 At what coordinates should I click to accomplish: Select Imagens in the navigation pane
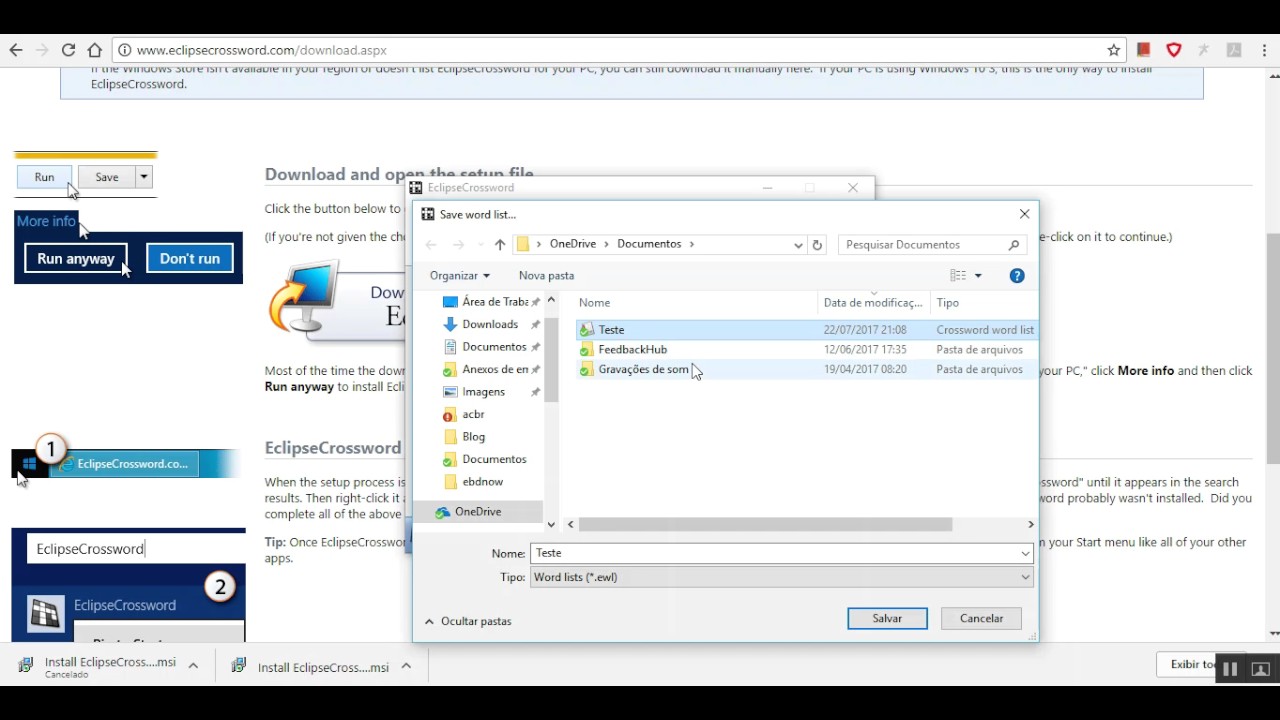coord(475,392)
